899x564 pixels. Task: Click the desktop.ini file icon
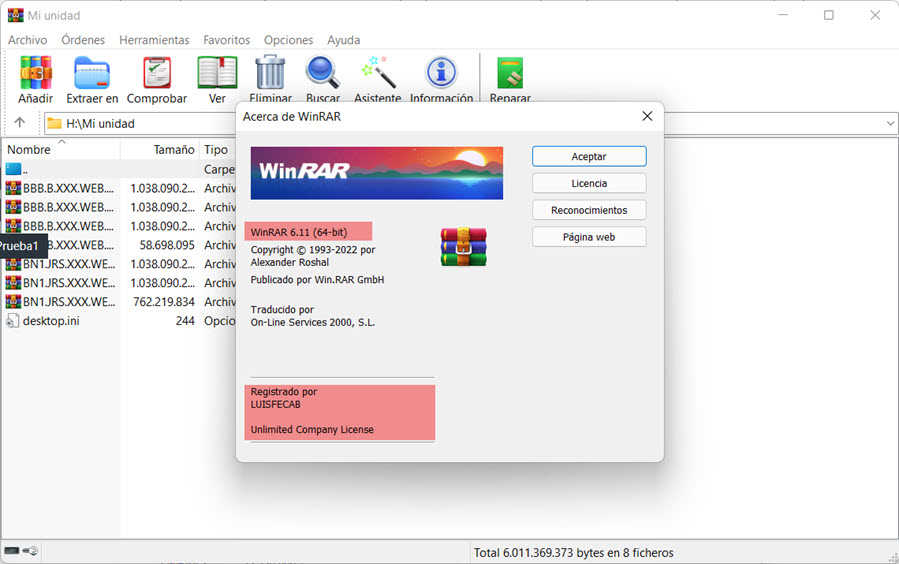click(12, 321)
